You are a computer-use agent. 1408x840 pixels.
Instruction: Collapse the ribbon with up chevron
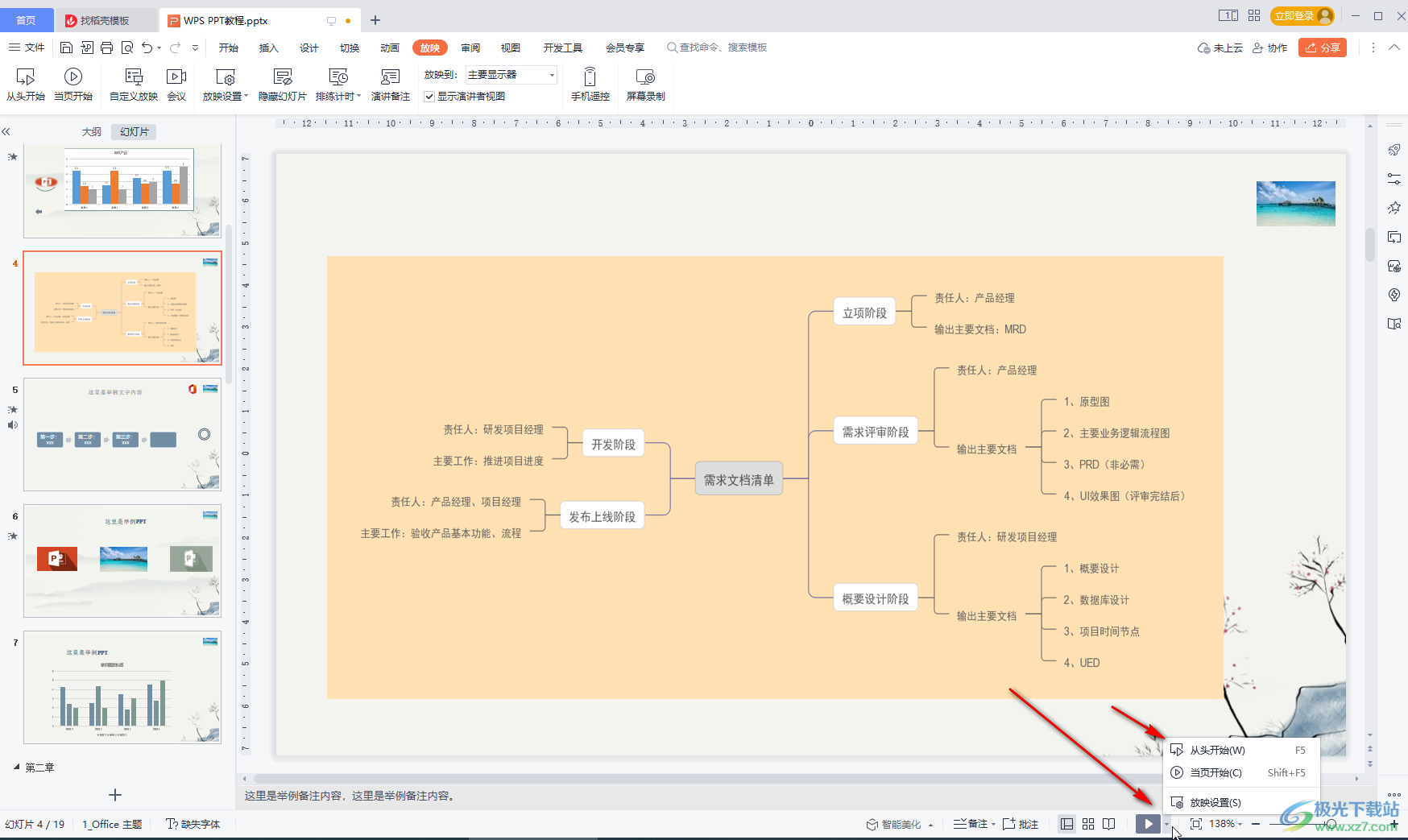pyautogui.click(x=1394, y=48)
